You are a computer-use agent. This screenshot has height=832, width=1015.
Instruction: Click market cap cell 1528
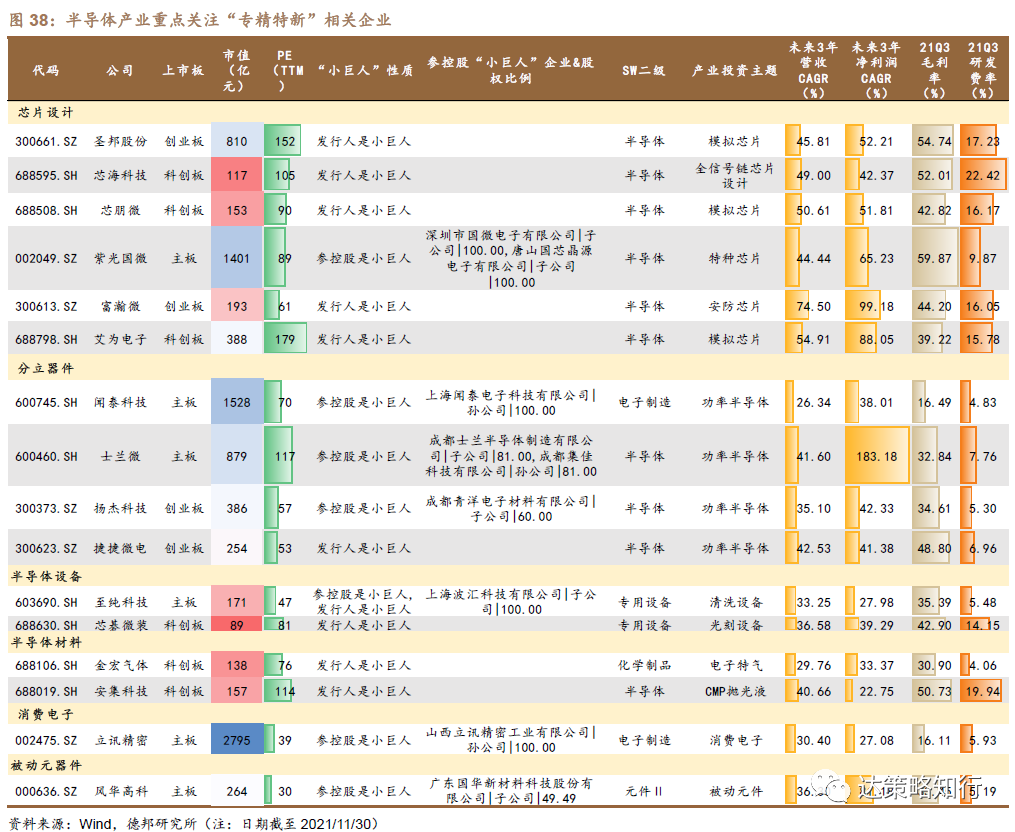pyautogui.click(x=237, y=402)
